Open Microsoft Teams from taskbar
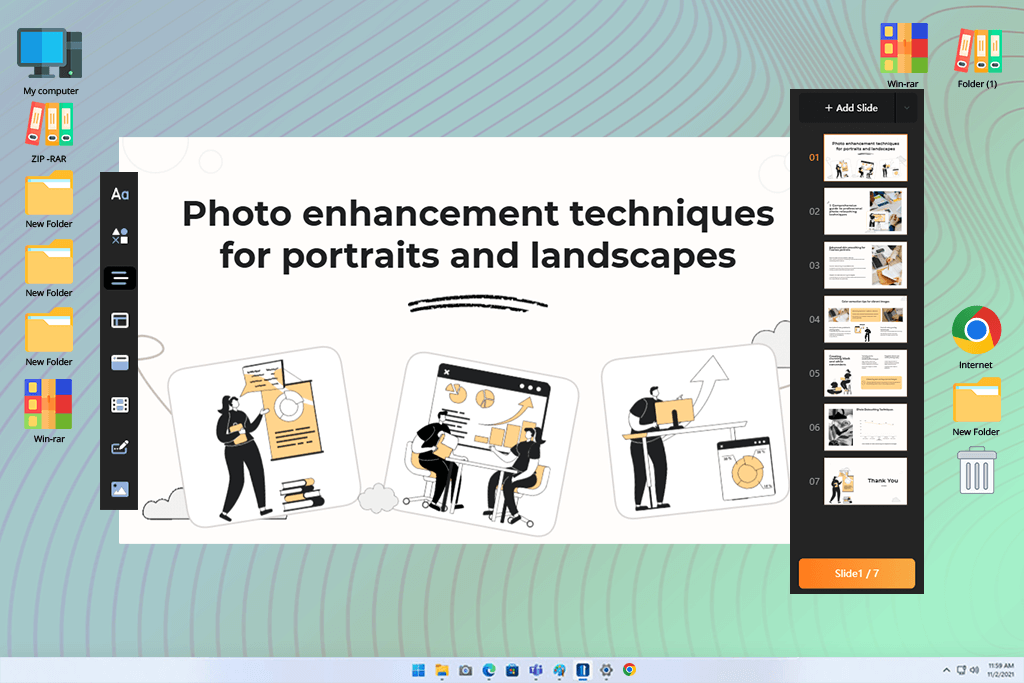 536,670
